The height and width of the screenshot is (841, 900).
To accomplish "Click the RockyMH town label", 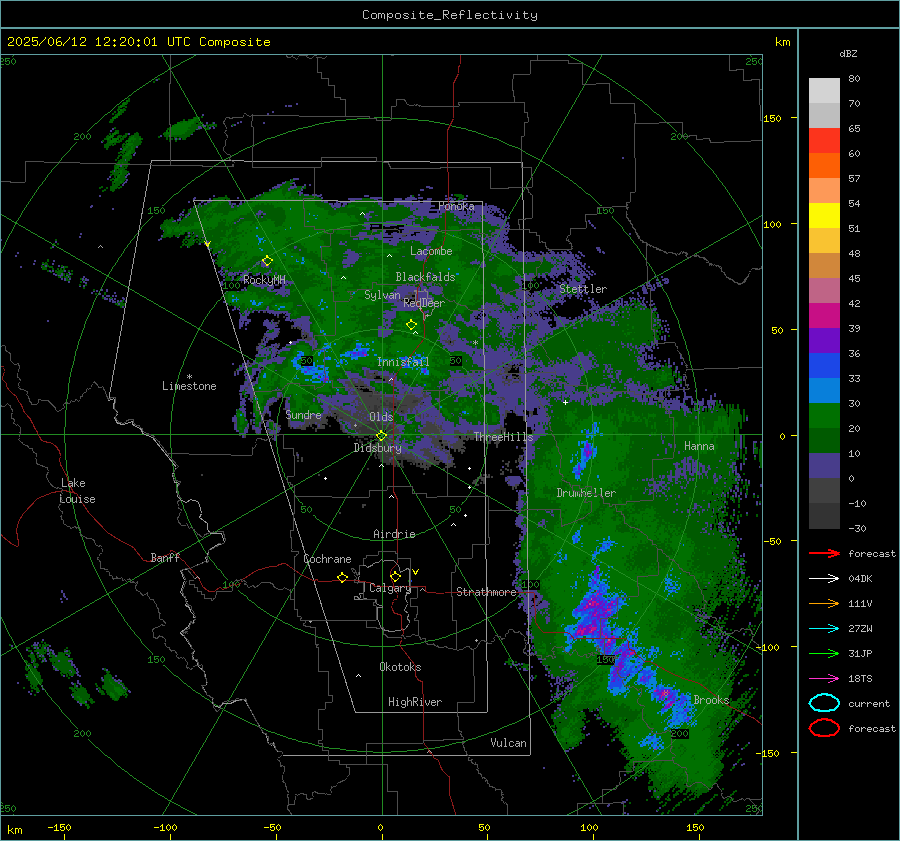I will 264,280.
